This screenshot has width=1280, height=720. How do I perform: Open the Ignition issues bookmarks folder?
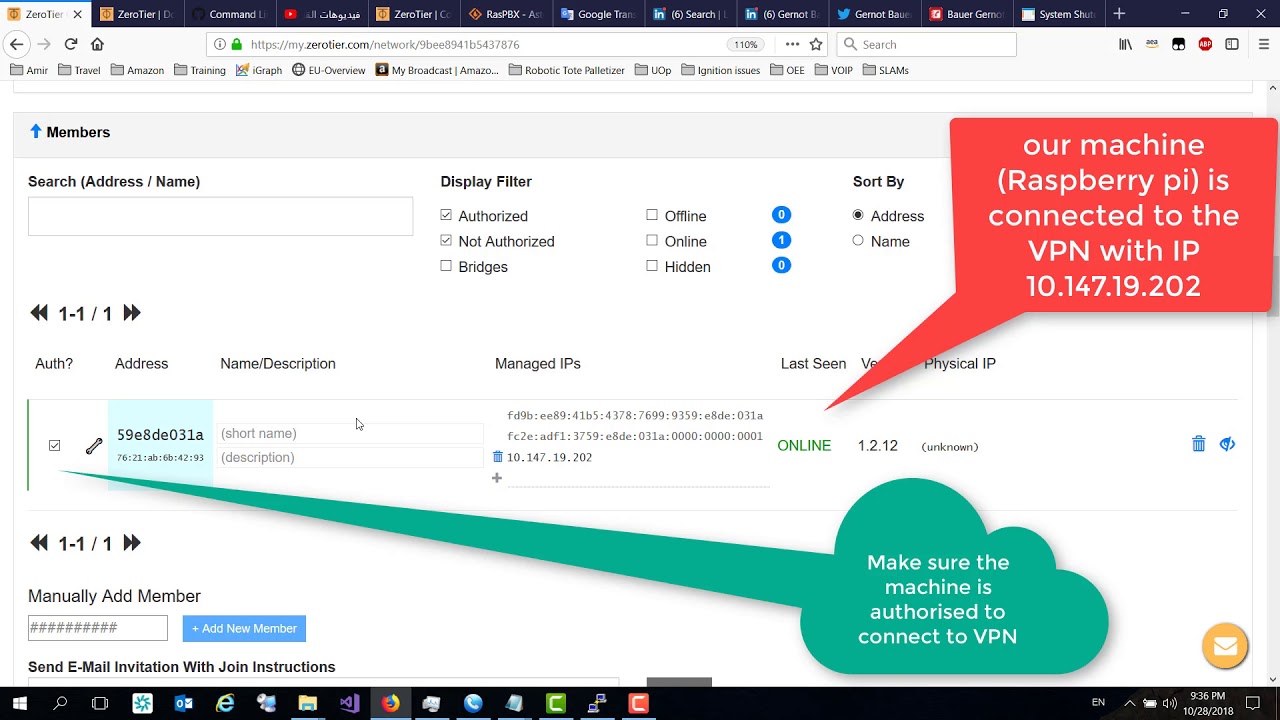point(719,70)
